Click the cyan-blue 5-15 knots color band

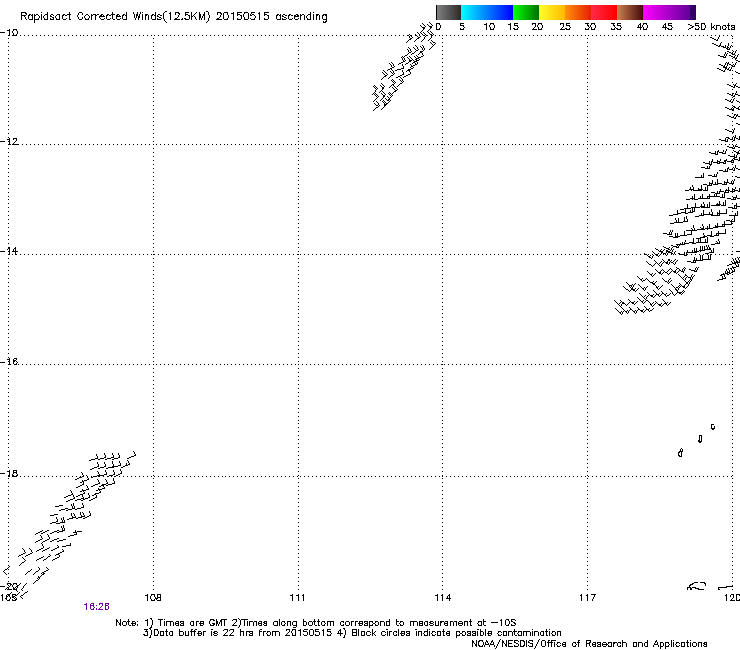tap(487, 12)
